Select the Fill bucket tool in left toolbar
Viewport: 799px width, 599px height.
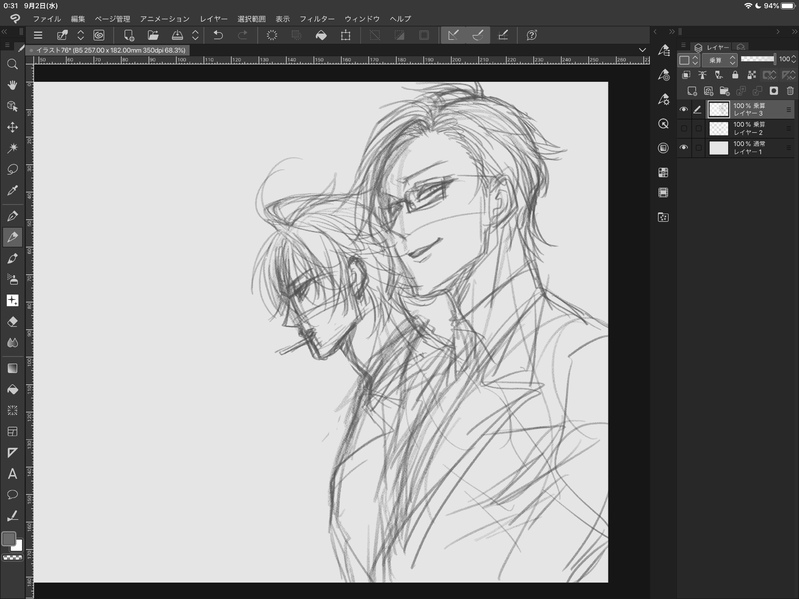pos(12,390)
